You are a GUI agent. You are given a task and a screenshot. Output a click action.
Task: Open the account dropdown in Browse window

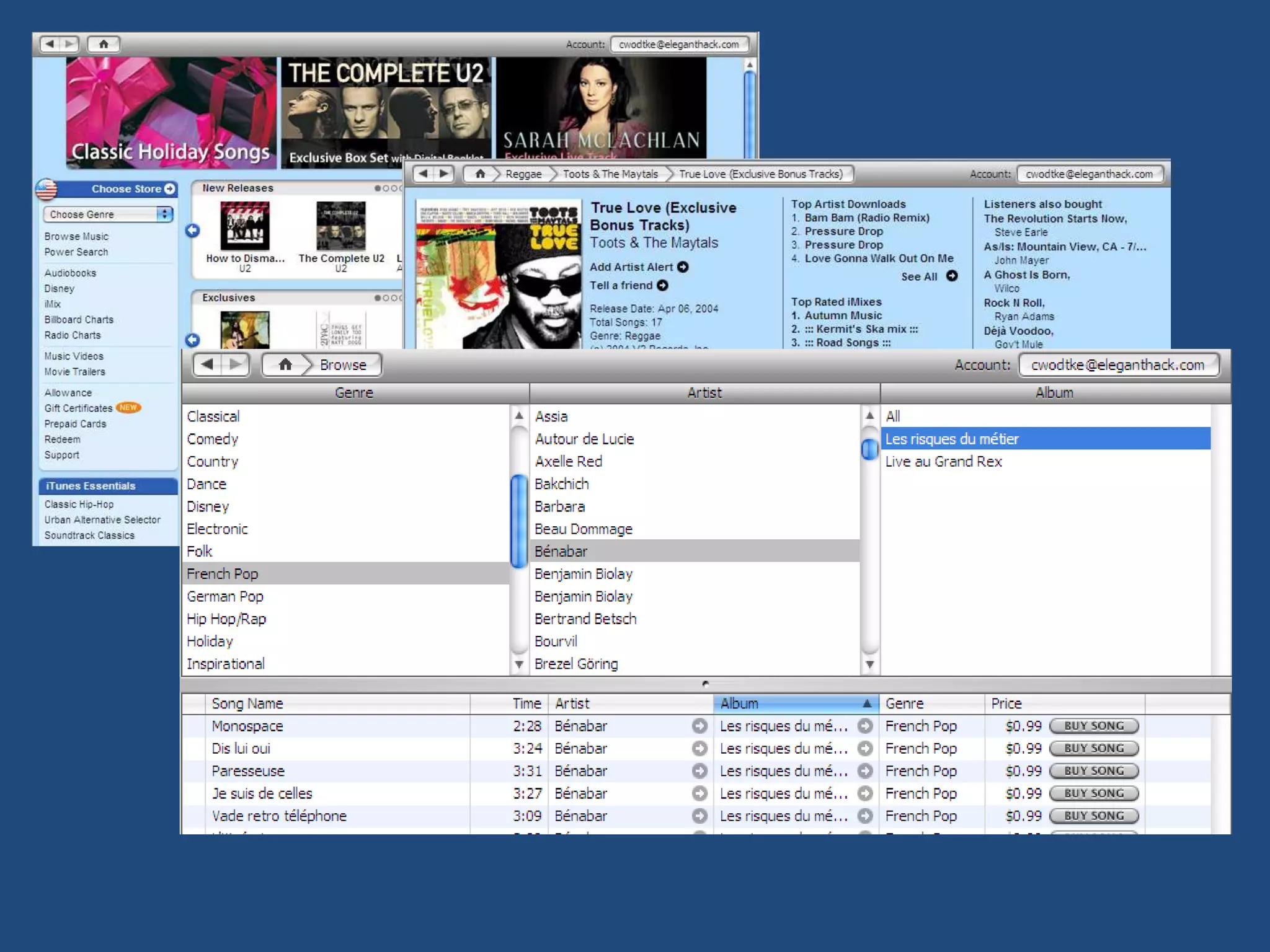pos(1118,365)
